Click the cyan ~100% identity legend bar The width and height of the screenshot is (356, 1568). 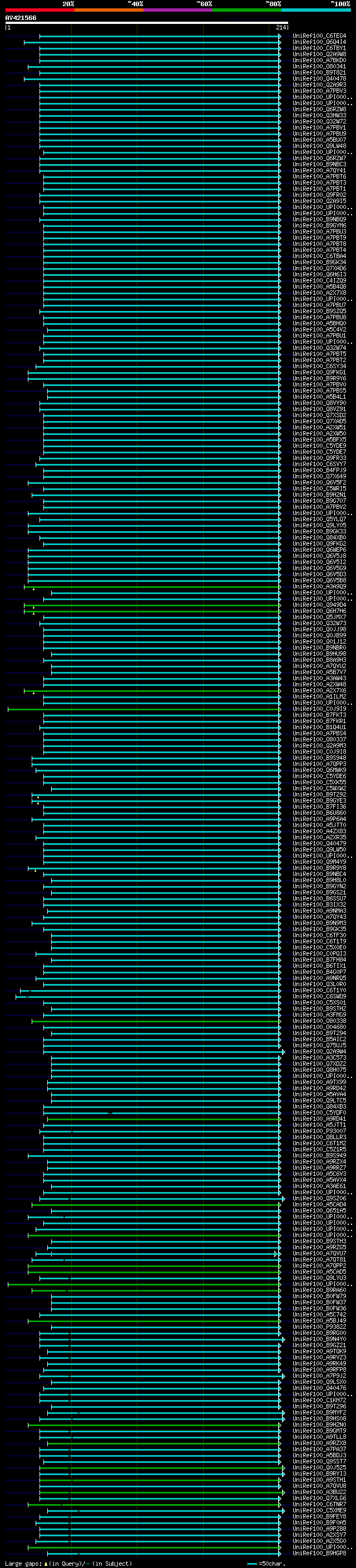click(x=316, y=11)
